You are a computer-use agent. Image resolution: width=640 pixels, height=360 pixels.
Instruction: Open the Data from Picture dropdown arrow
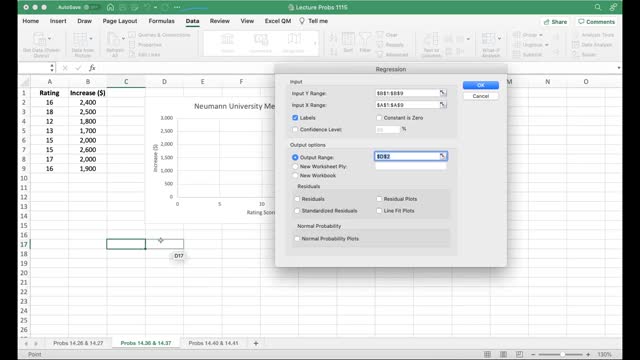(91, 38)
